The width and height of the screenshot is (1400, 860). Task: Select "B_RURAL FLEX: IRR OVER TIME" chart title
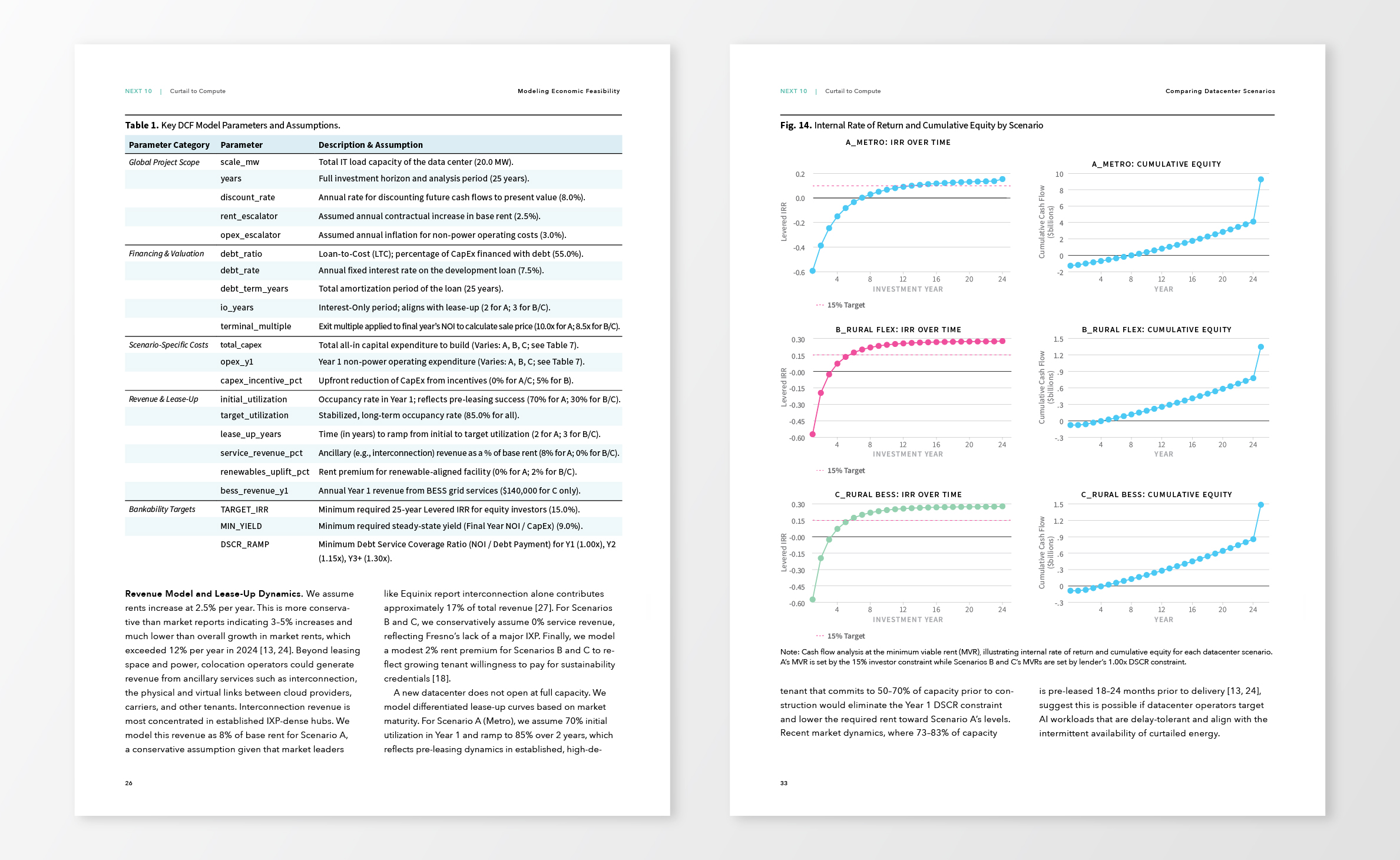[898, 330]
